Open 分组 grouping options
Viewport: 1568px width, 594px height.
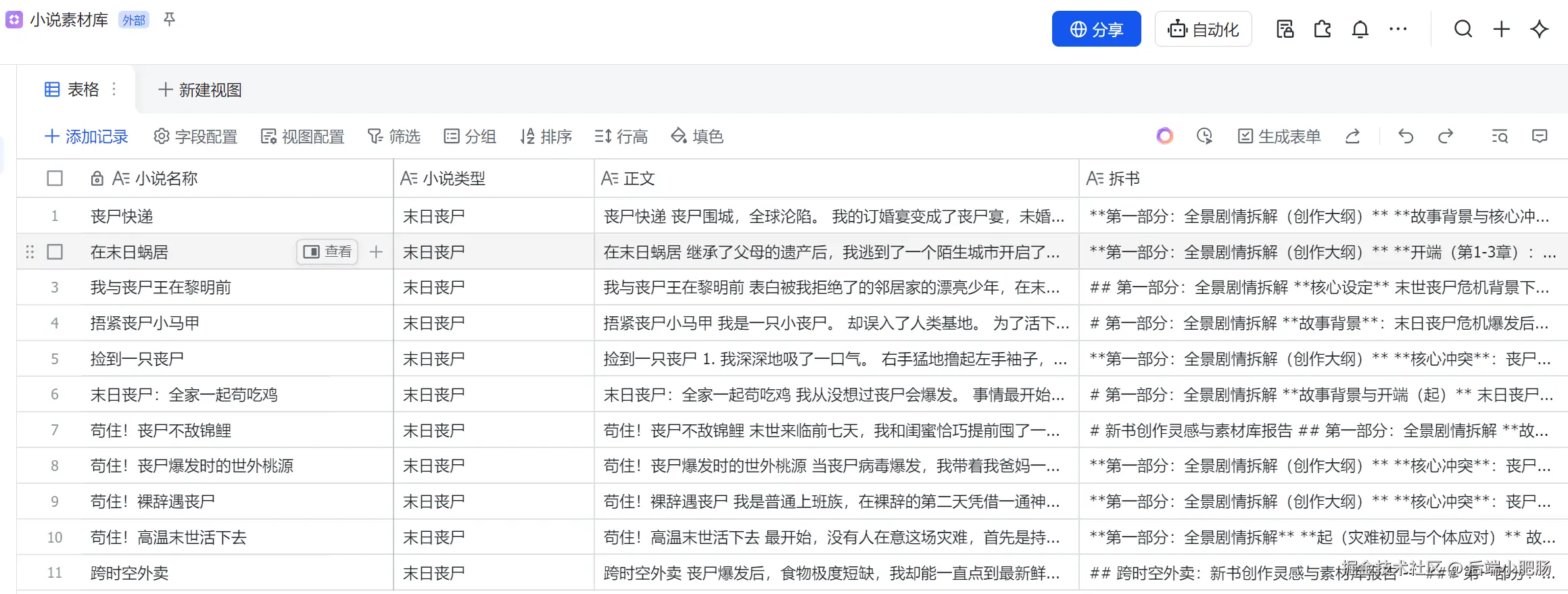(x=470, y=137)
